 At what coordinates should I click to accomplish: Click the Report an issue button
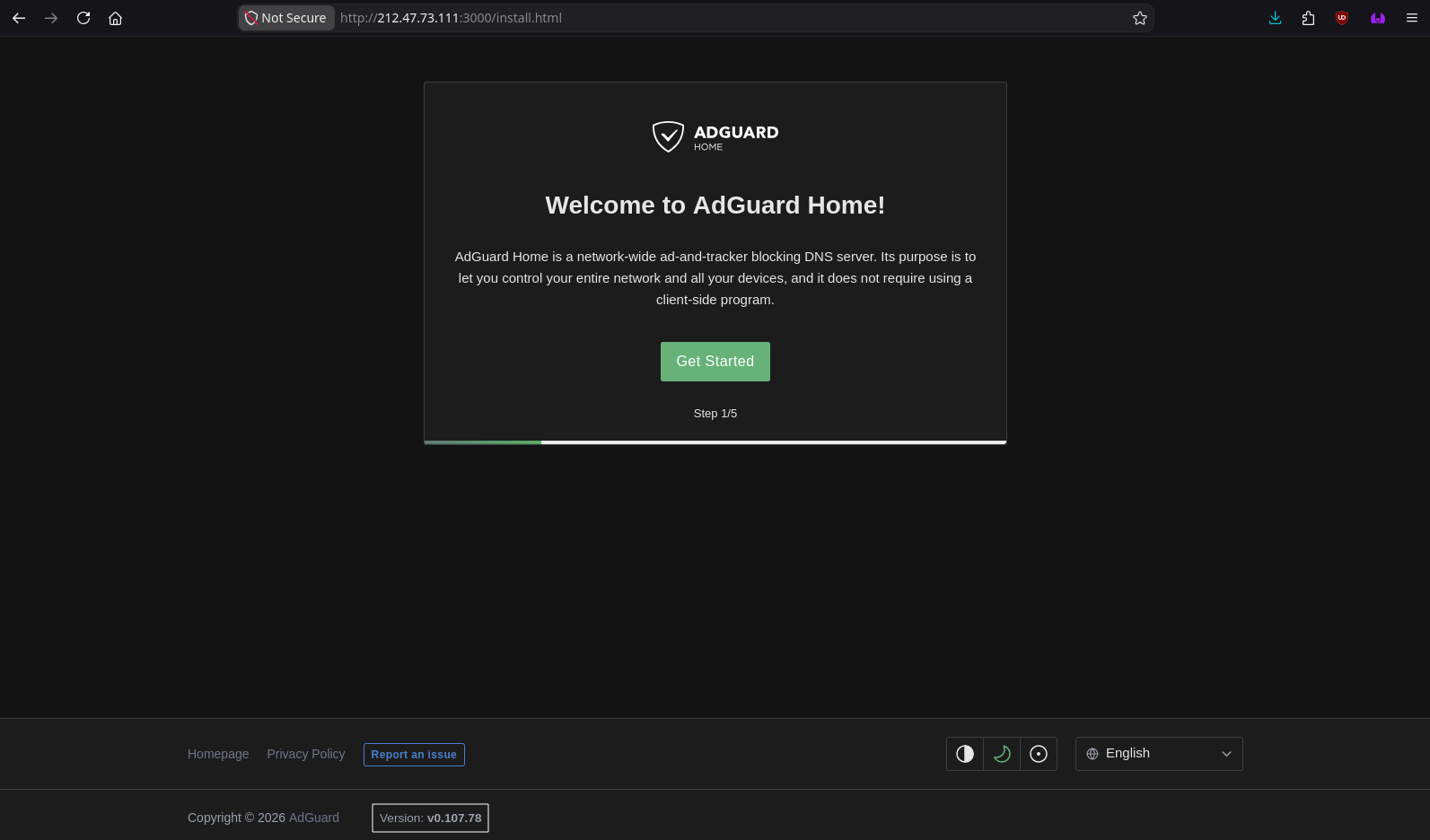[x=414, y=755]
